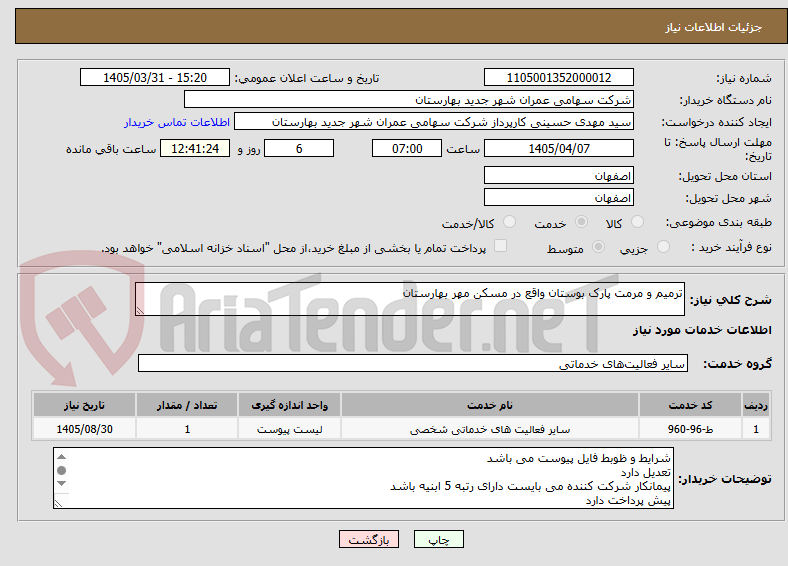Select the خدمت radio button
Viewport: 788px width, 566px height.
[x=581, y=222]
